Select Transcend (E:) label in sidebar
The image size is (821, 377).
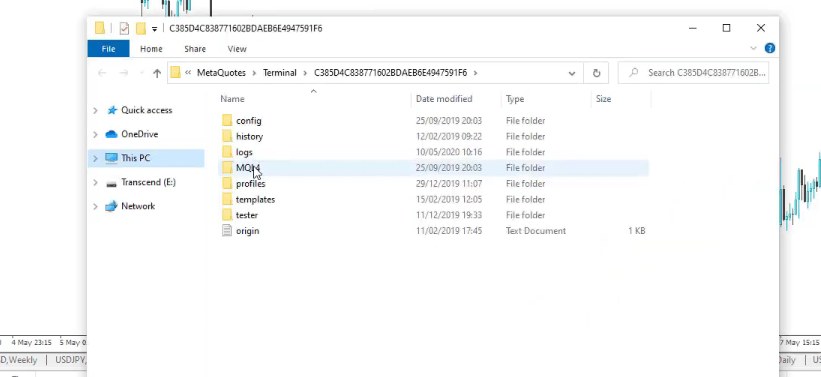pyautogui.click(x=148, y=182)
